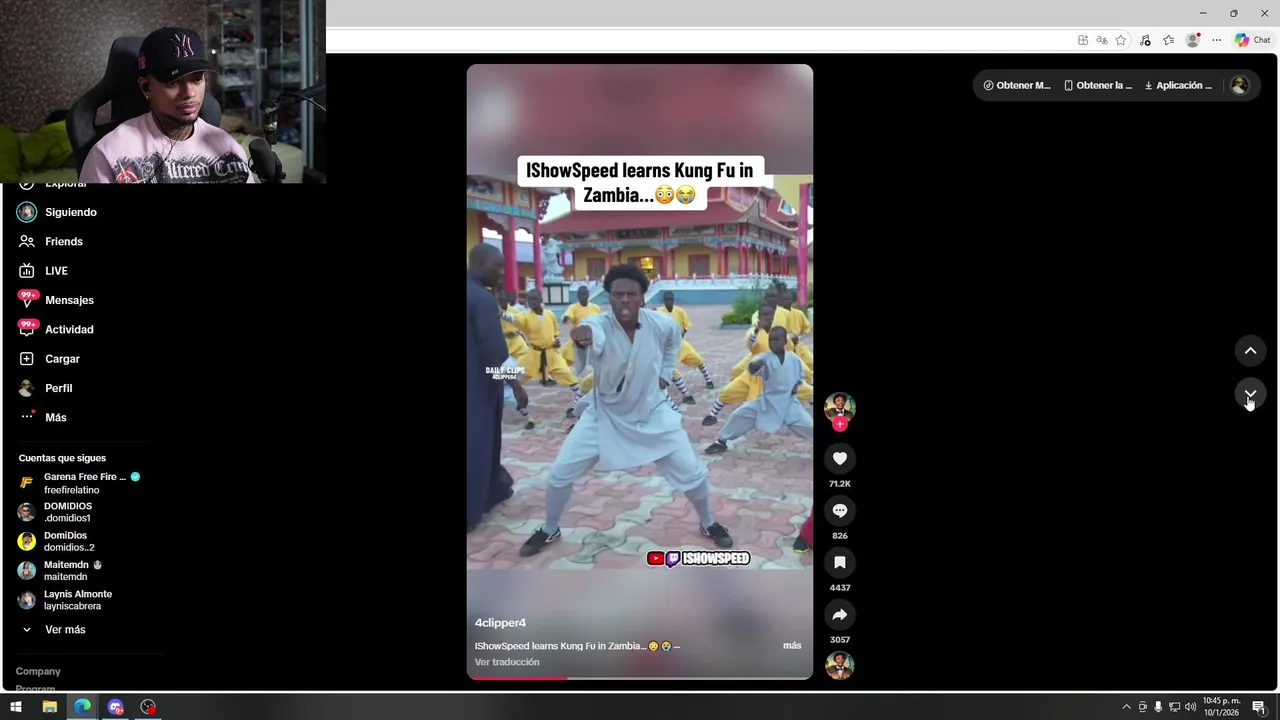Image resolution: width=1280 pixels, height=720 pixels.
Task: Open Edge split screen icon
Action: pos(1083,40)
